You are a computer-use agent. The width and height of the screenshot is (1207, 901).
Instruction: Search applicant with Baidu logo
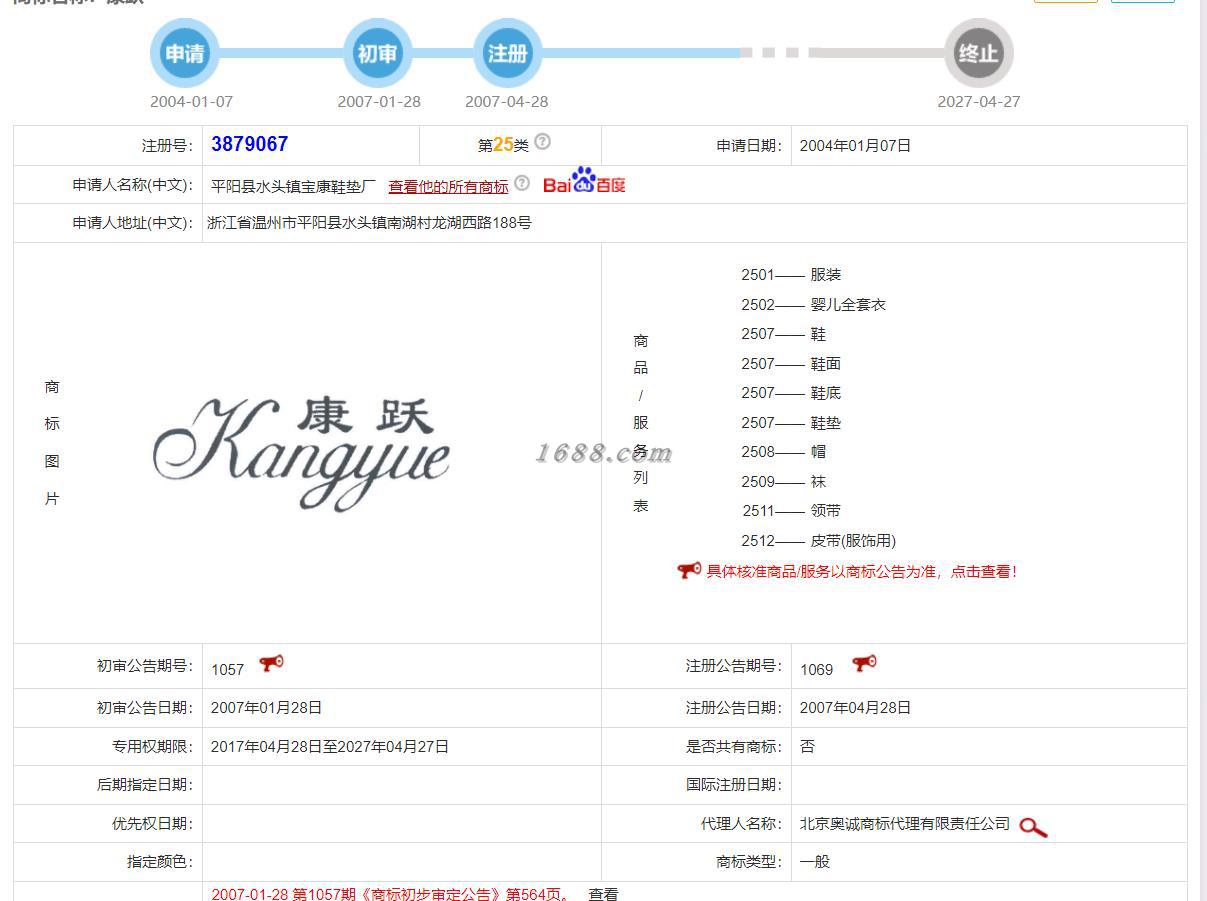(x=584, y=181)
